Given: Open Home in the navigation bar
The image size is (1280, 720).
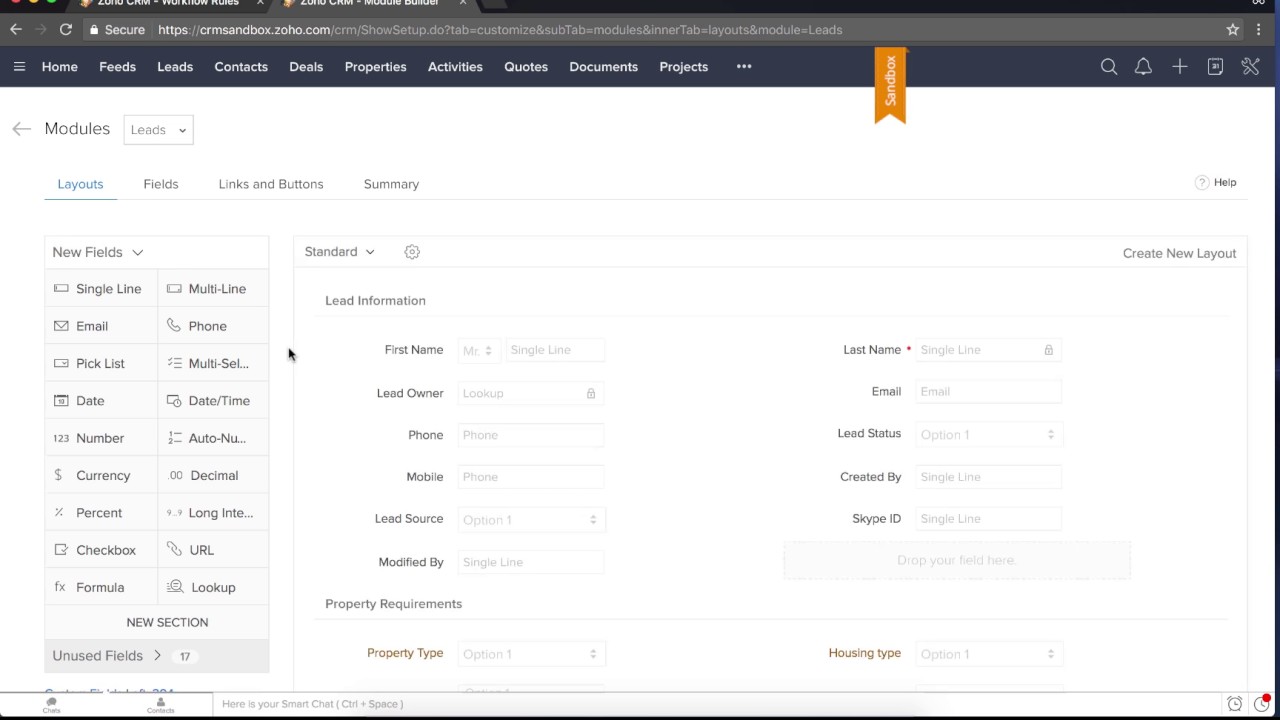Looking at the screenshot, I should 60,67.
